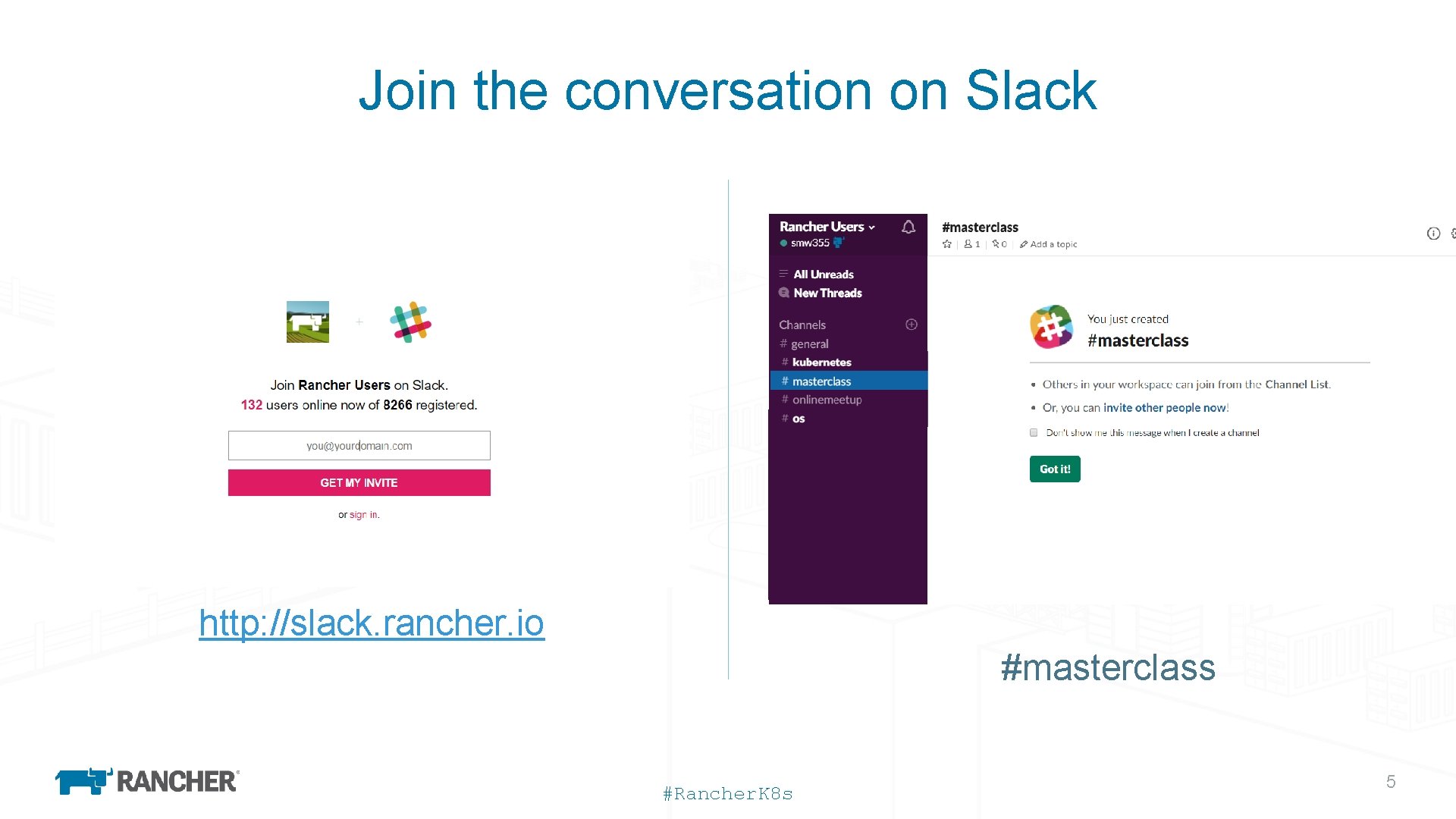Click the GET MY INVITE button
The image size is (1456, 819).
click(358, 481)
